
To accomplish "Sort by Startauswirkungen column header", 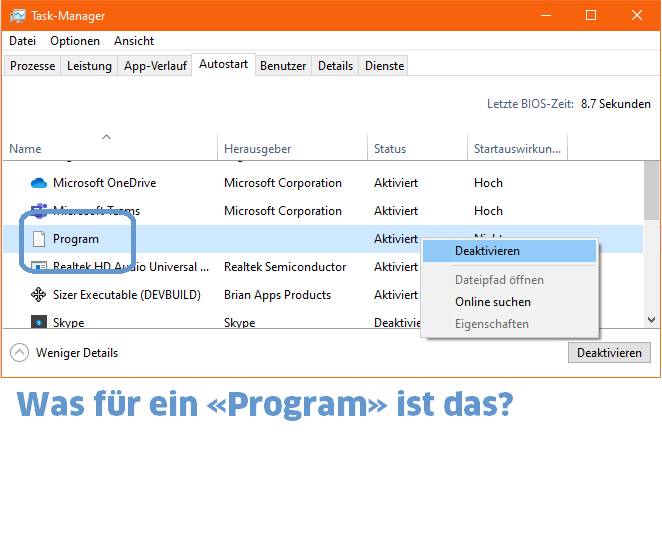I will (x=517, y=149).
